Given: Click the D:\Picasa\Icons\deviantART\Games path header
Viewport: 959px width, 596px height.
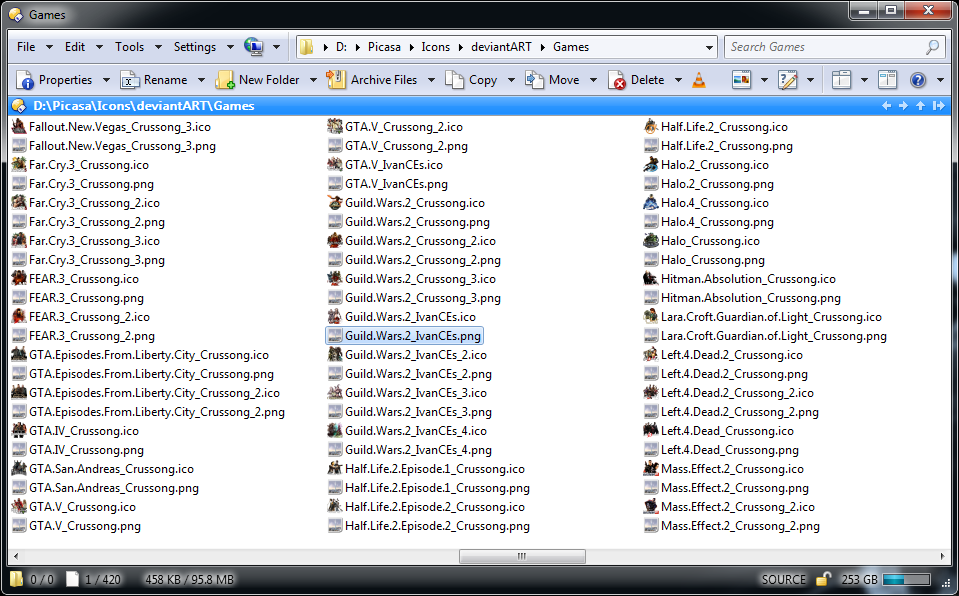Looking at the screenshot, I should click(x=144, y=106).
